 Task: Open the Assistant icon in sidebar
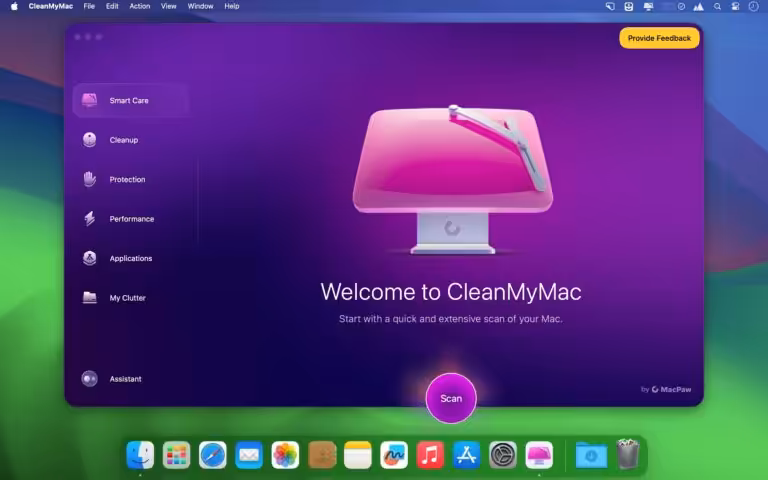click(89, 379)
